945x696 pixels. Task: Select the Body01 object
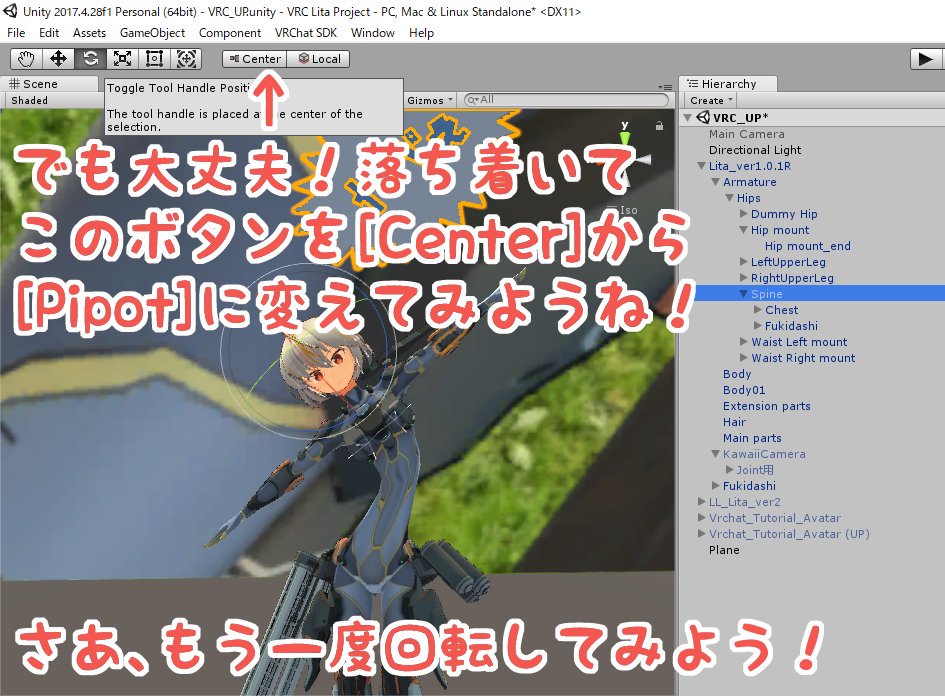tap(744, 390)
